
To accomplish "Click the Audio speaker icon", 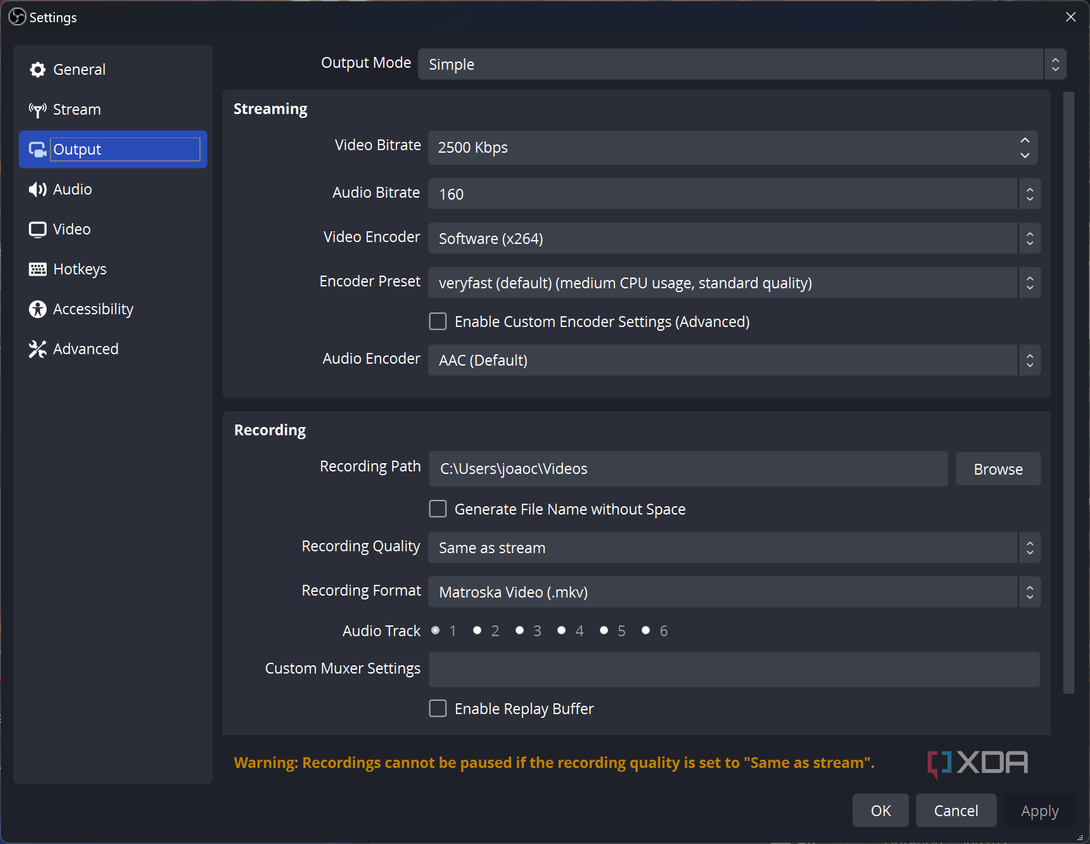I will point(38,190).
